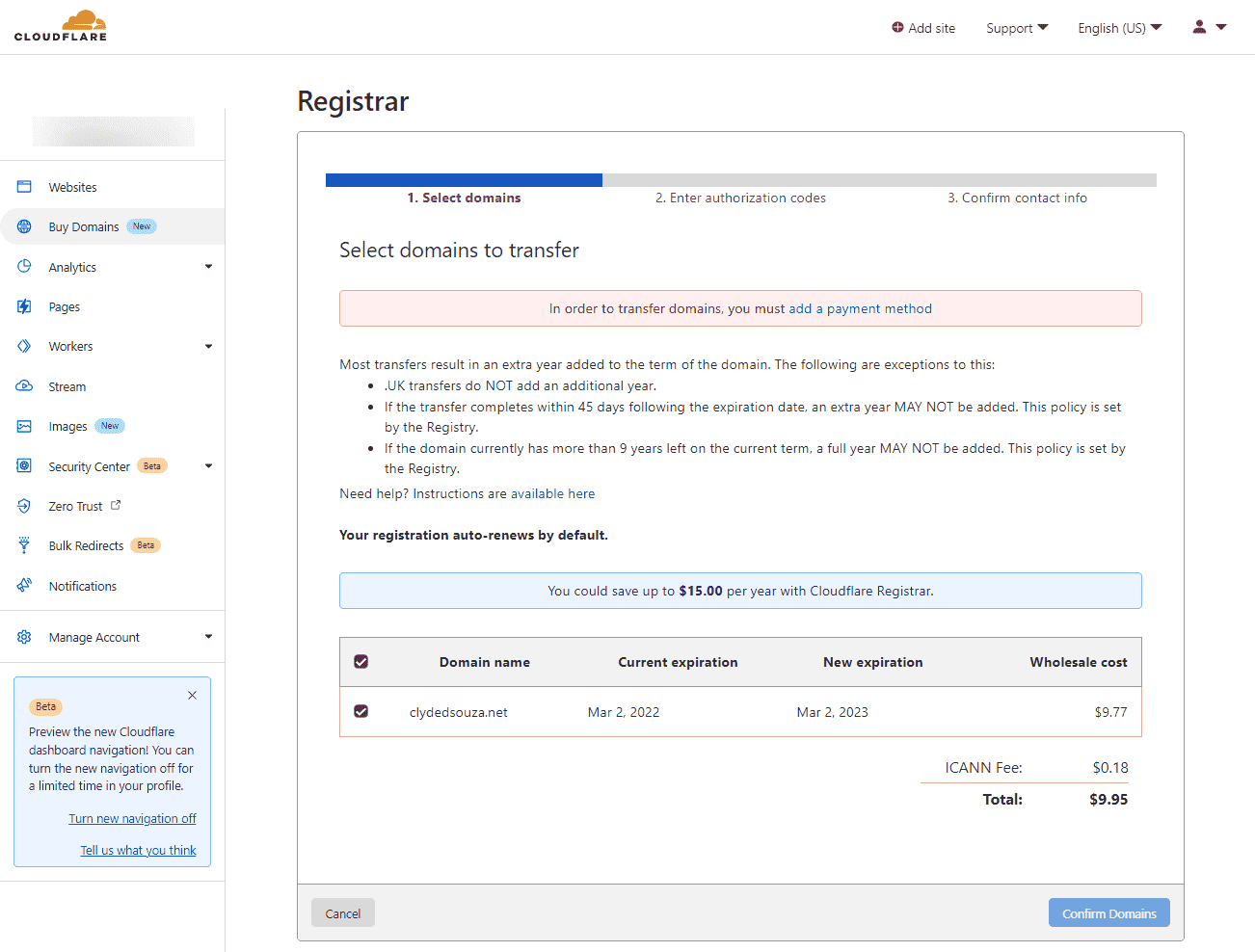Open the user account profile icon
The width and height of the screenshot is (1255, 952).
[1199, 27]
